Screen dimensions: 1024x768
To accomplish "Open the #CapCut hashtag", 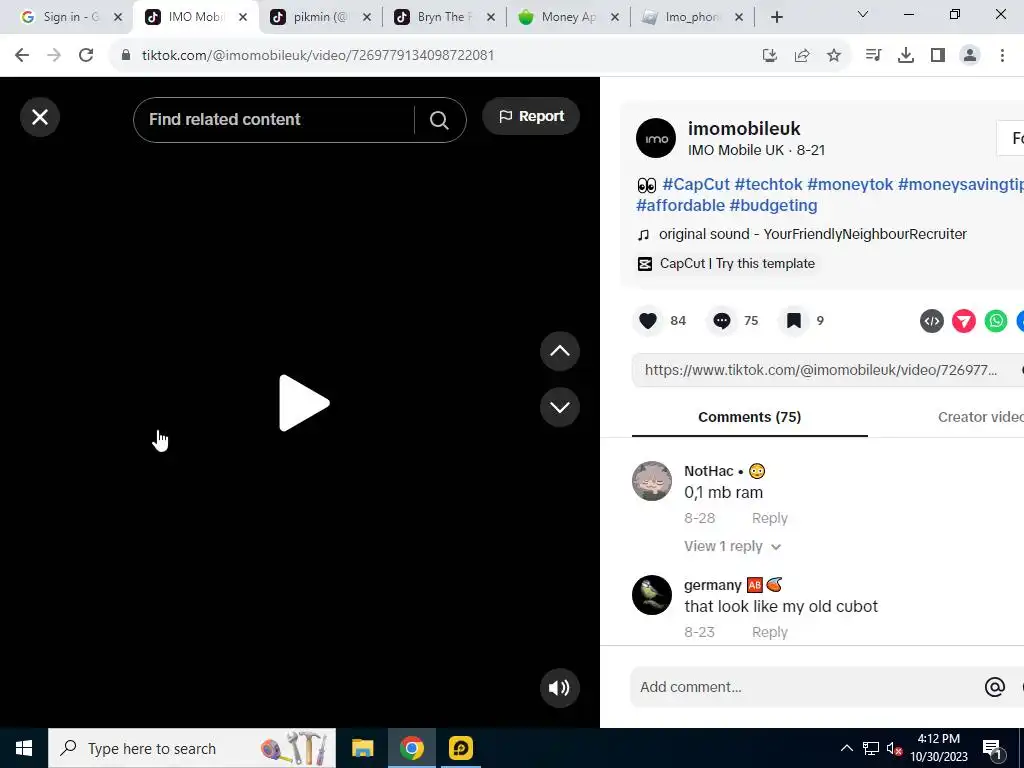I will tap(696, 184).
